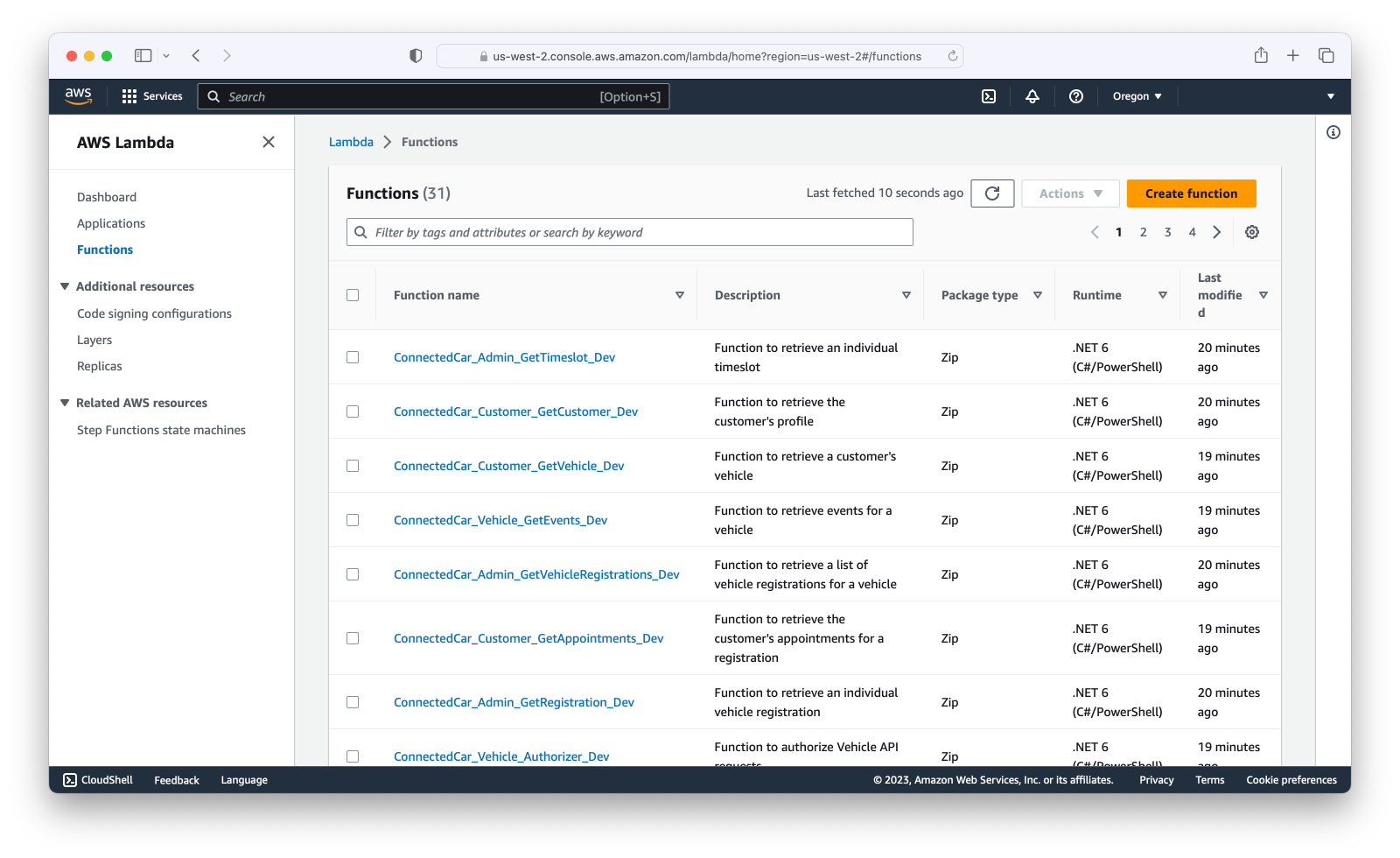Sort by Function name column arrow

[680, 295]
